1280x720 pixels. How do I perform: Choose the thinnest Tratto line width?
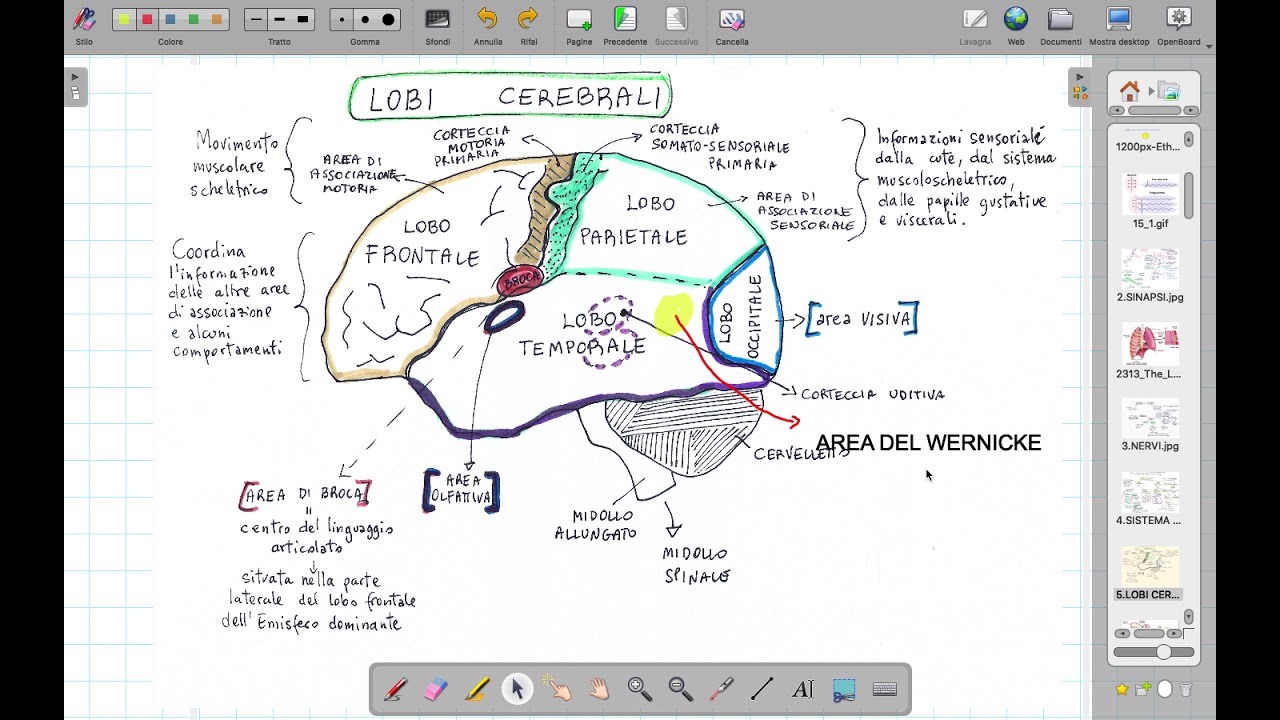point(256,19)
